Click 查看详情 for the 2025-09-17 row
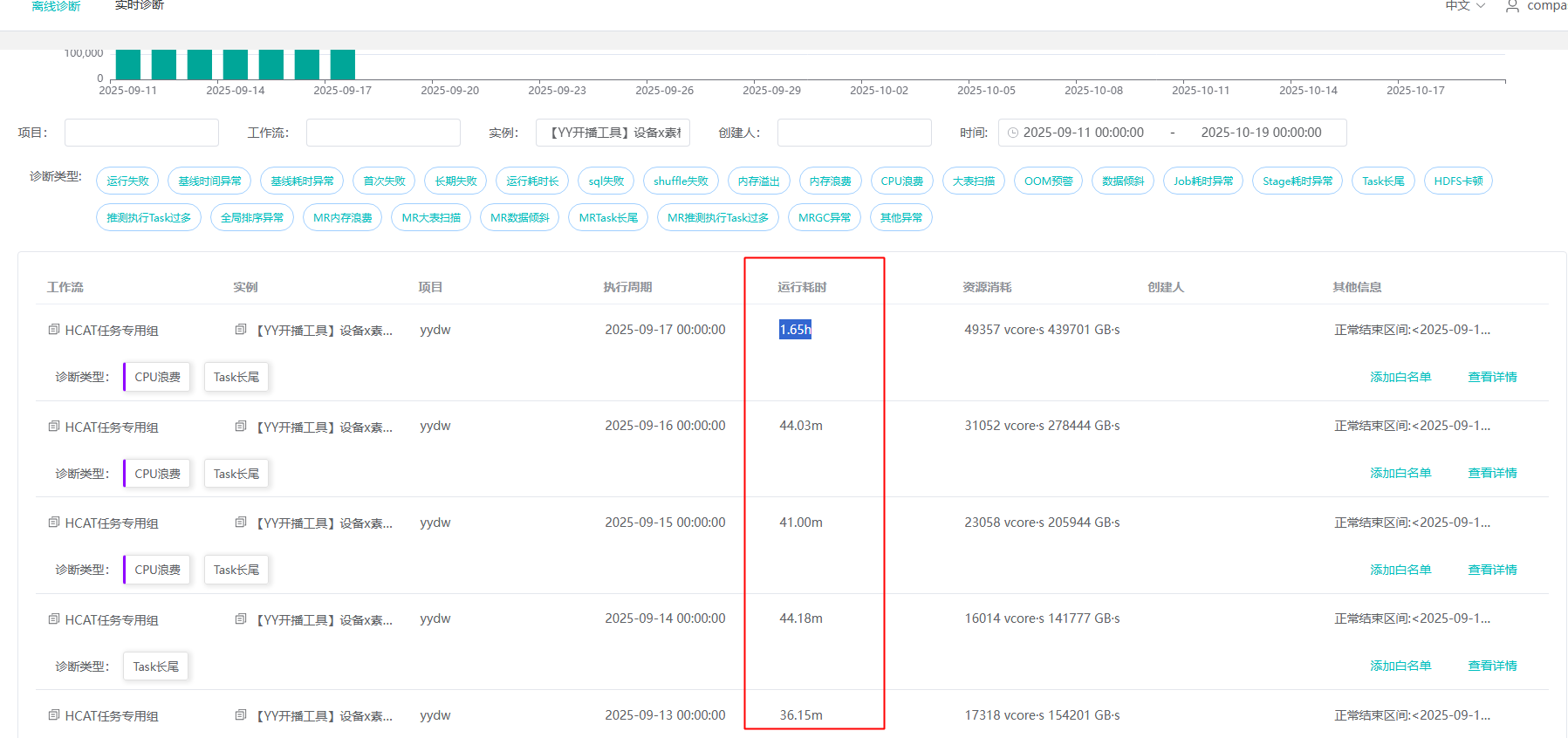1568x738 pixels. [x=1492, y=377]
